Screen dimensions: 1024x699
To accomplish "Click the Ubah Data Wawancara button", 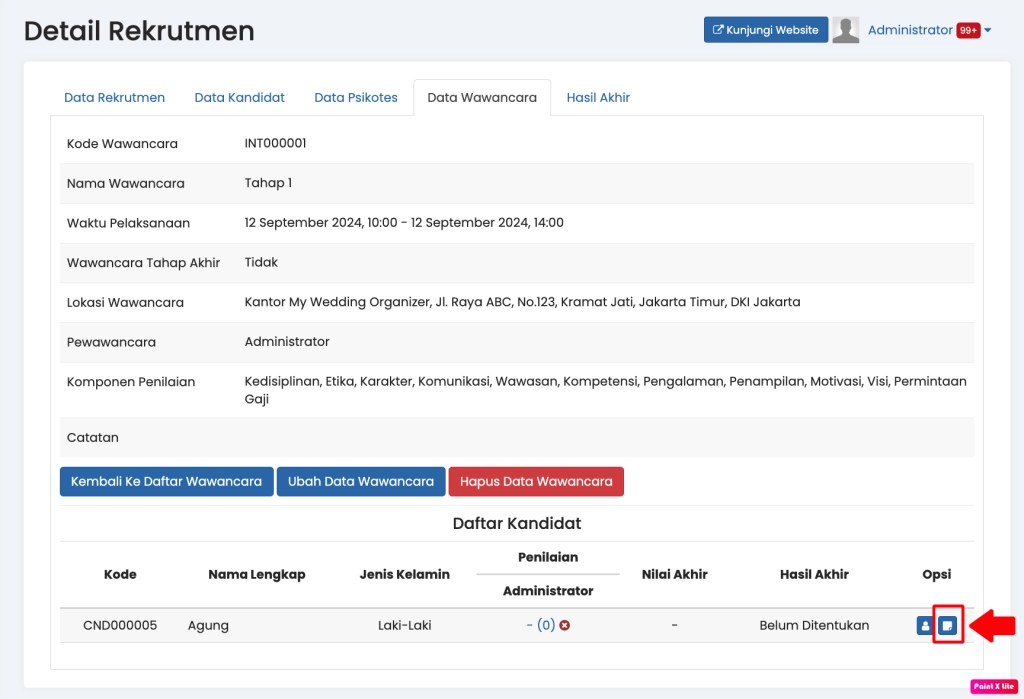I will pyautogui.click(x=361, y=481).
